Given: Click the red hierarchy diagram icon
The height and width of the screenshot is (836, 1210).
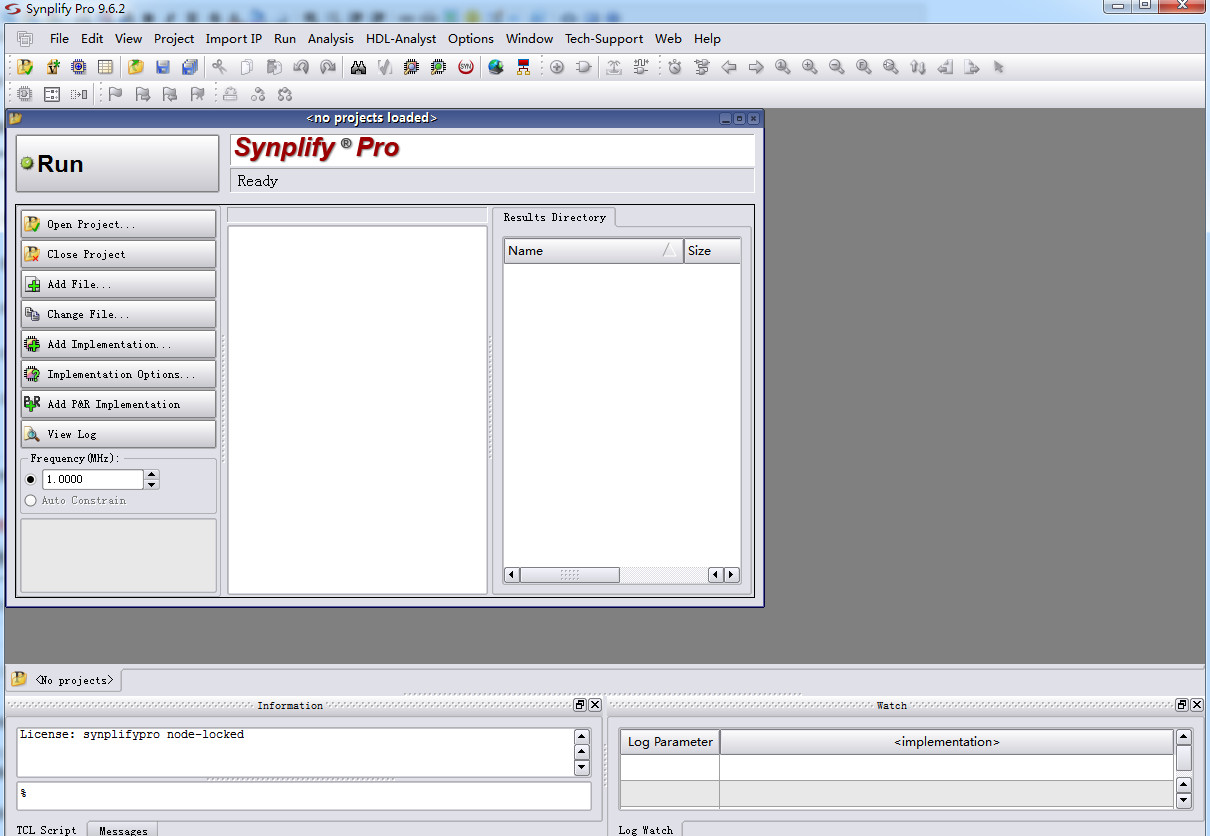Looking at the screenshot, I should click(523, 67).
